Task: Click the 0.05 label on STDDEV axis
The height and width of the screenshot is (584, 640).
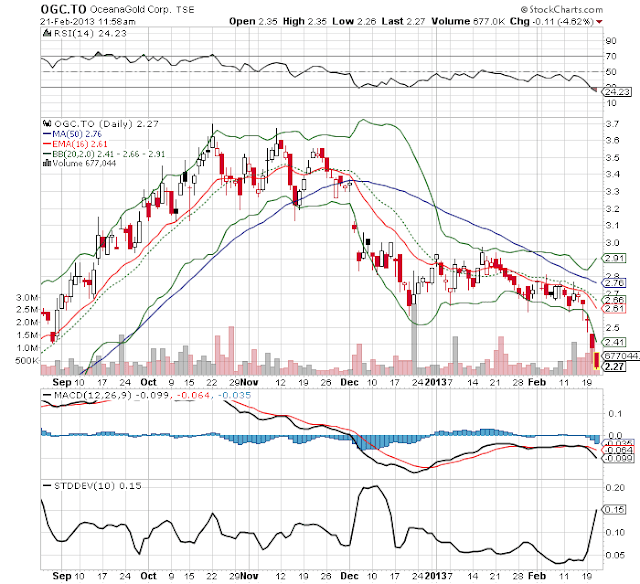Action: coord(615,555)
